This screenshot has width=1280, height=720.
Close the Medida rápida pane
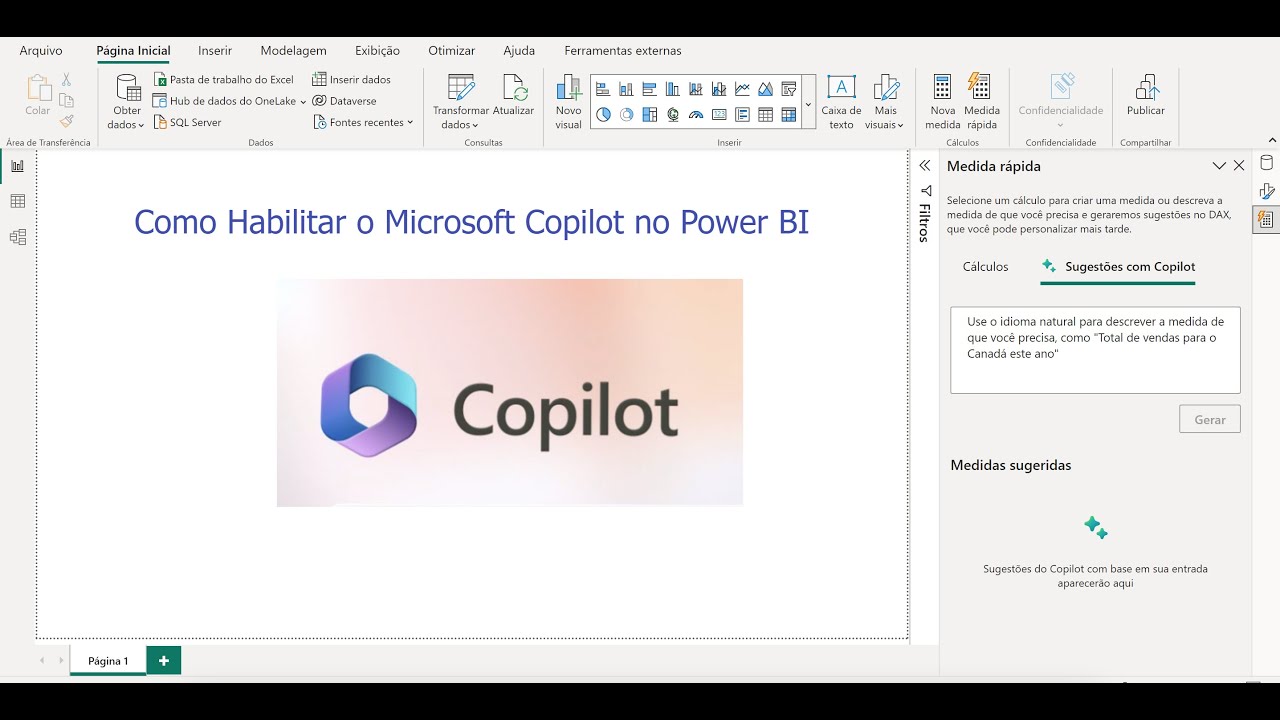pos(1239,166)
